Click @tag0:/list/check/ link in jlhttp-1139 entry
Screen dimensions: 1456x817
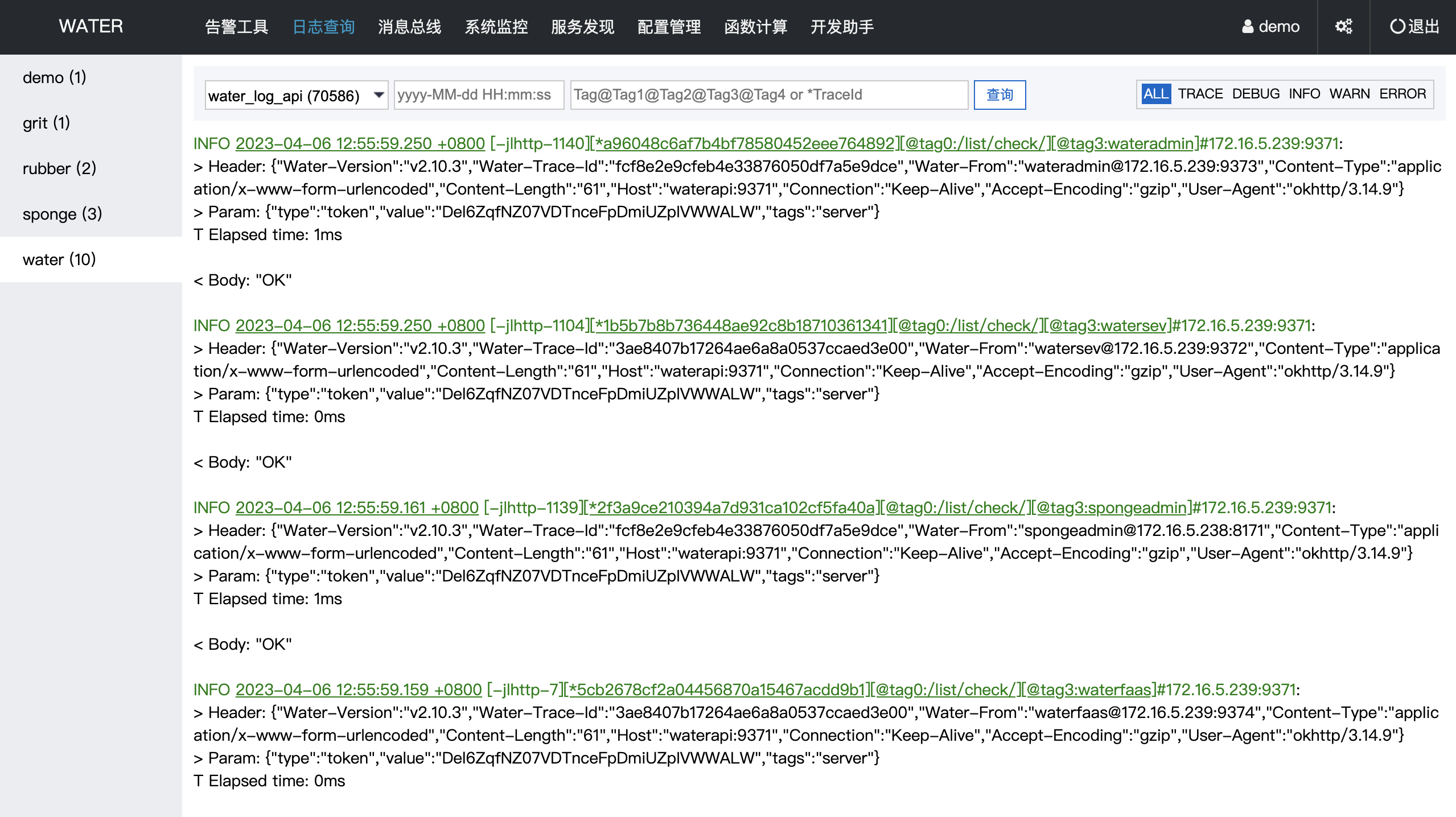pyautogui.click(x=956, y=507)
